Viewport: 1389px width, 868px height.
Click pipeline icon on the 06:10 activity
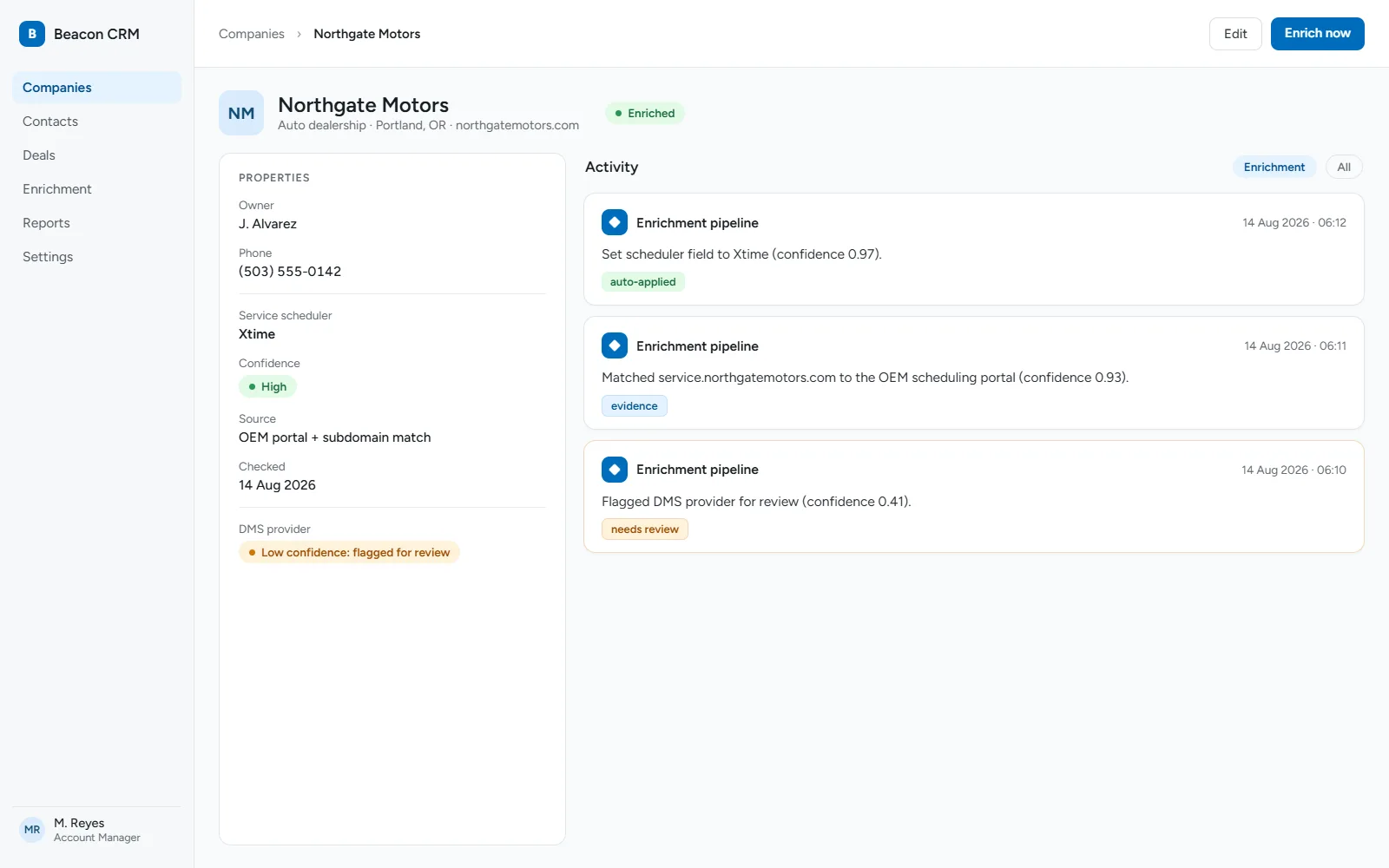tap(615, 470)
